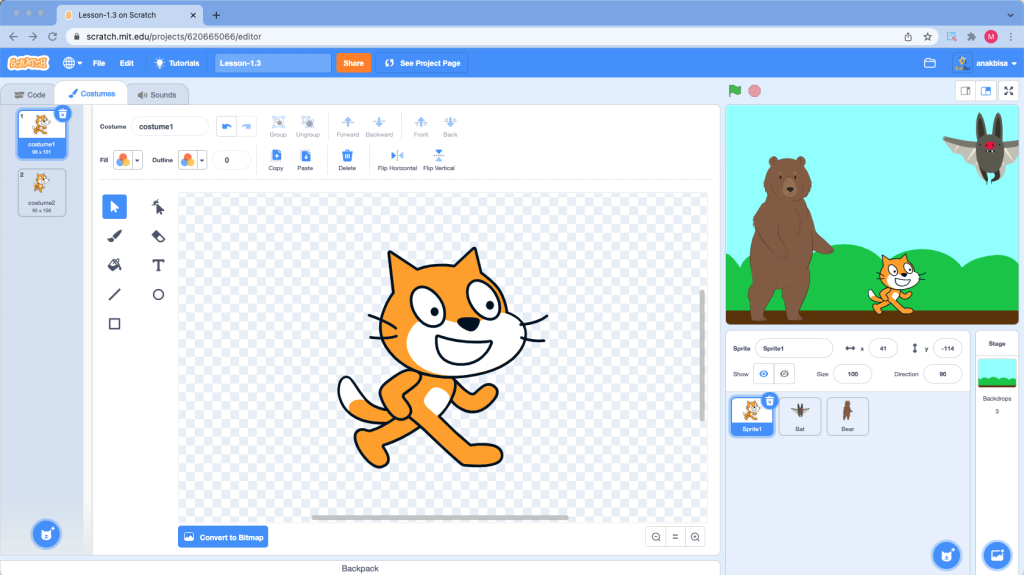Viewport: 1024px width, 575px height.
Task: Click the red stop button
Action: click(x=754, y=91)
